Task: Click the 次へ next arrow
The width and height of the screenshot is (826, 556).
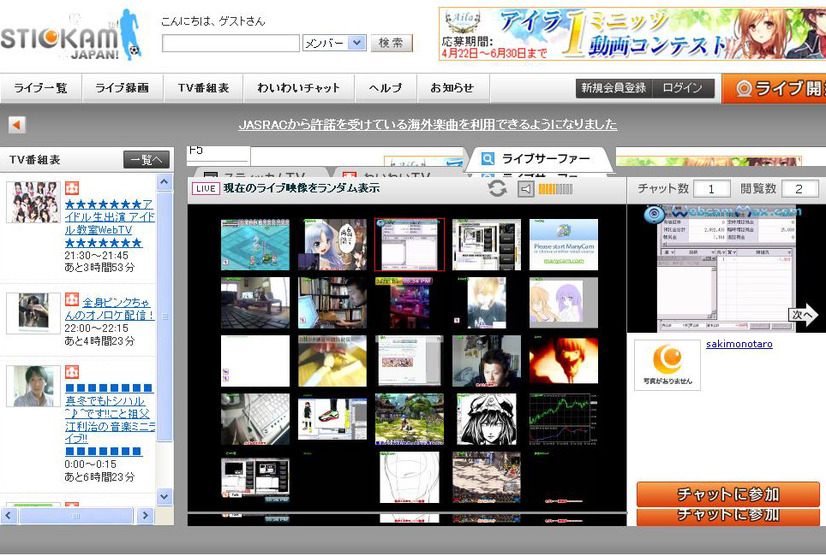Action: [802, 315]
